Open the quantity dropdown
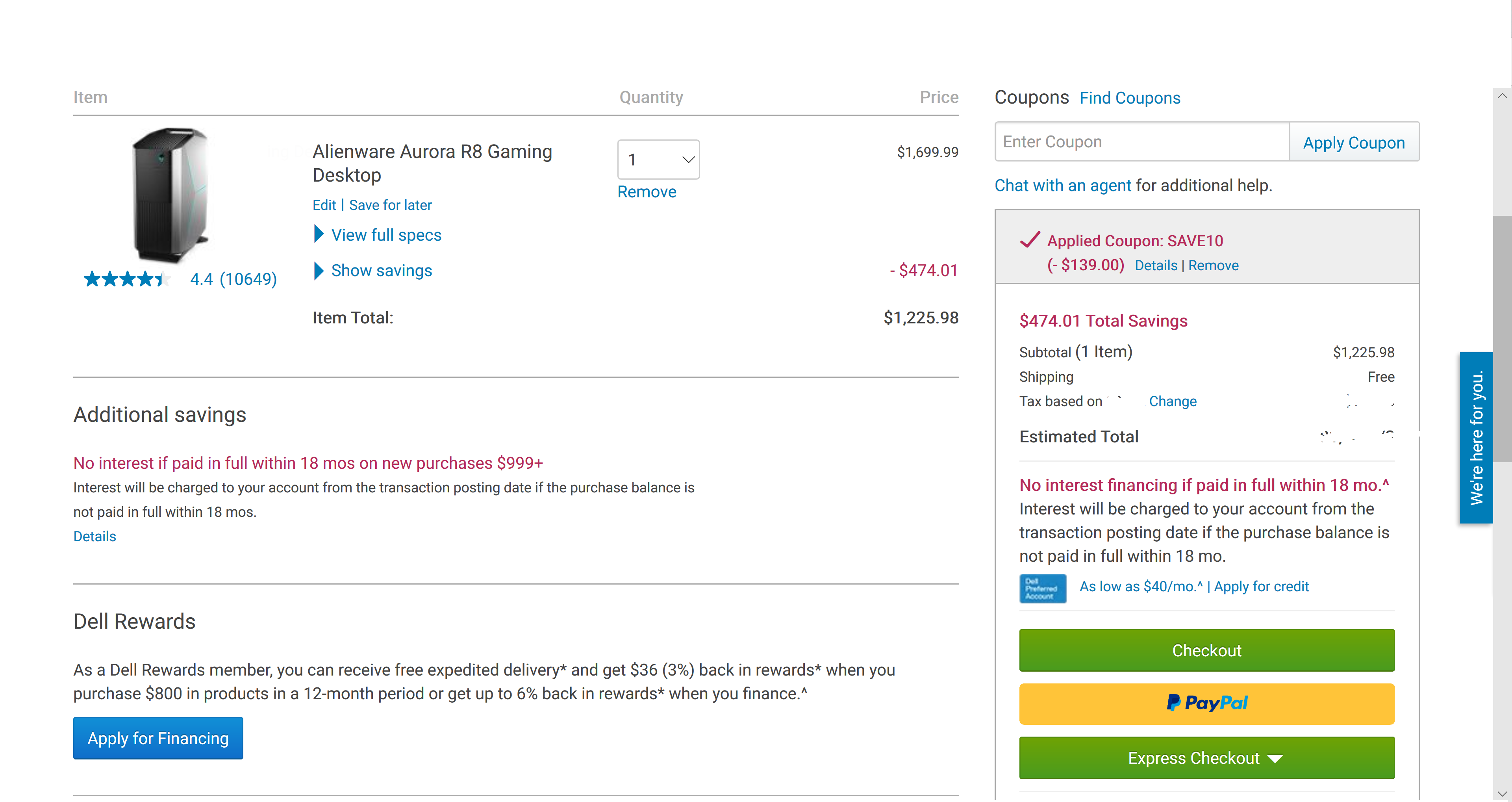This screenshot has height=802, width=1512. [658, 160]
